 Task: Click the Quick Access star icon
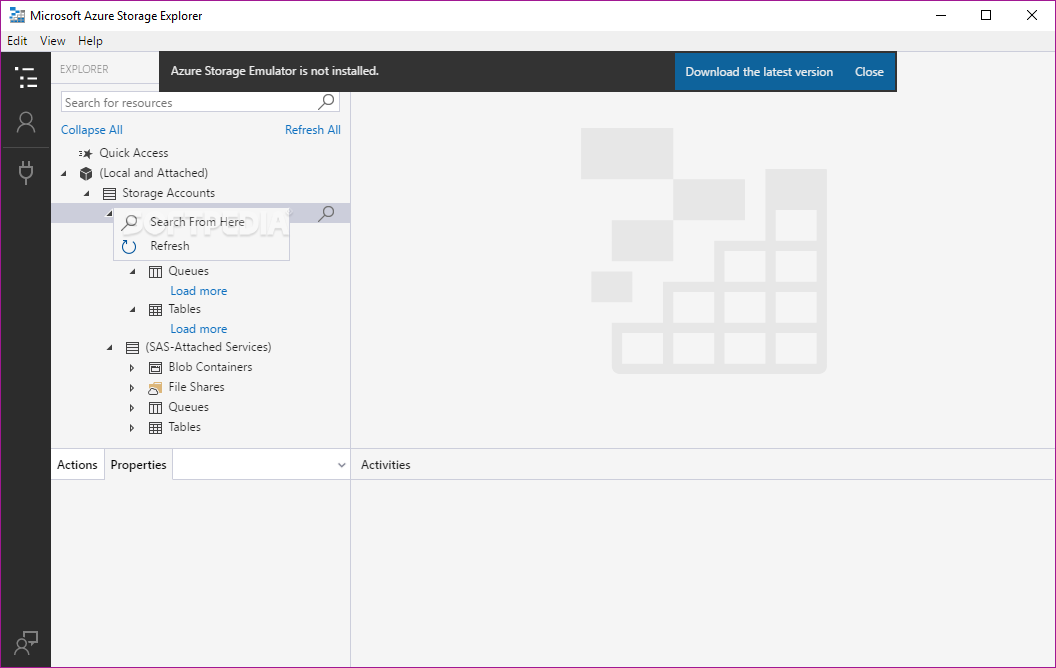click(x=86, y=154)
